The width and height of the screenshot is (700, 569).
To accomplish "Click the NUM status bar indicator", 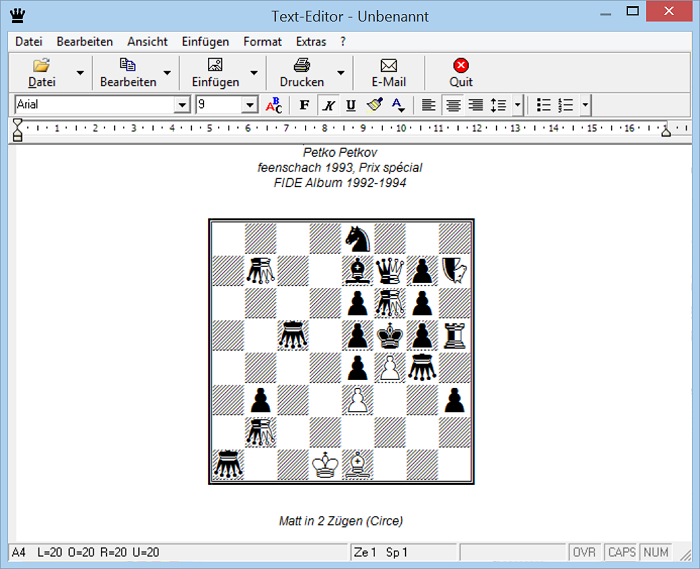I will click(656, 552).
